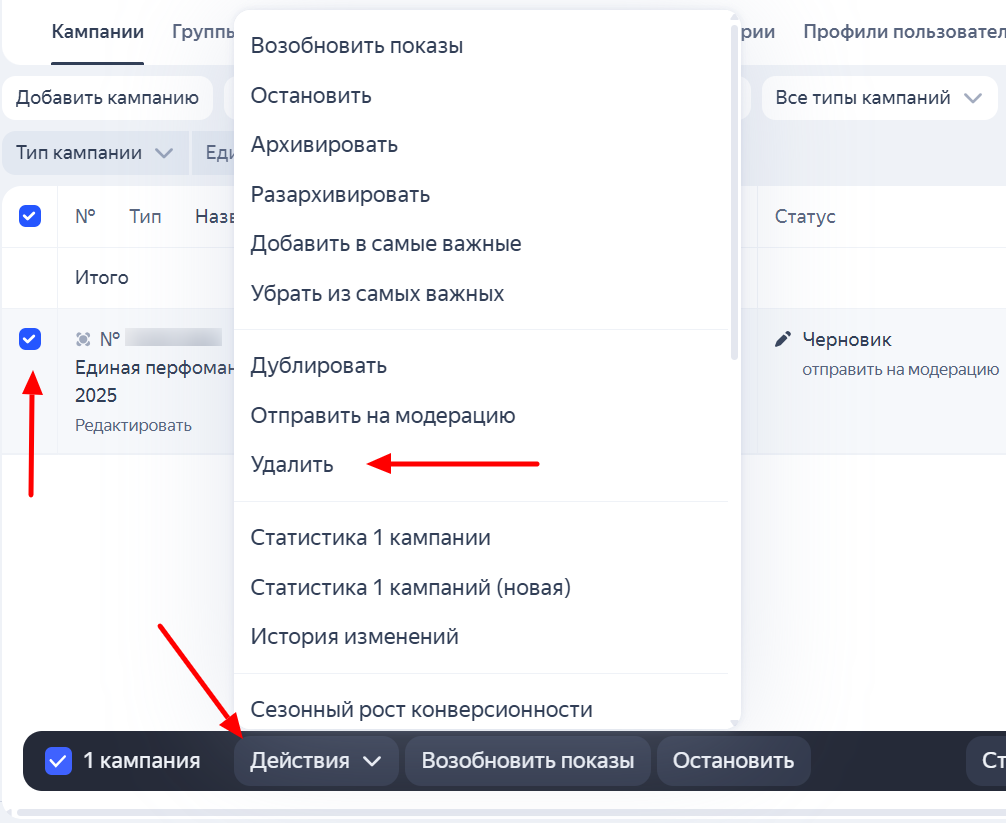Image resolution: width=1006 pixels, height=823 pixels.
Task: Uncheck the campaign row checkbox
Action: point(30,339)
